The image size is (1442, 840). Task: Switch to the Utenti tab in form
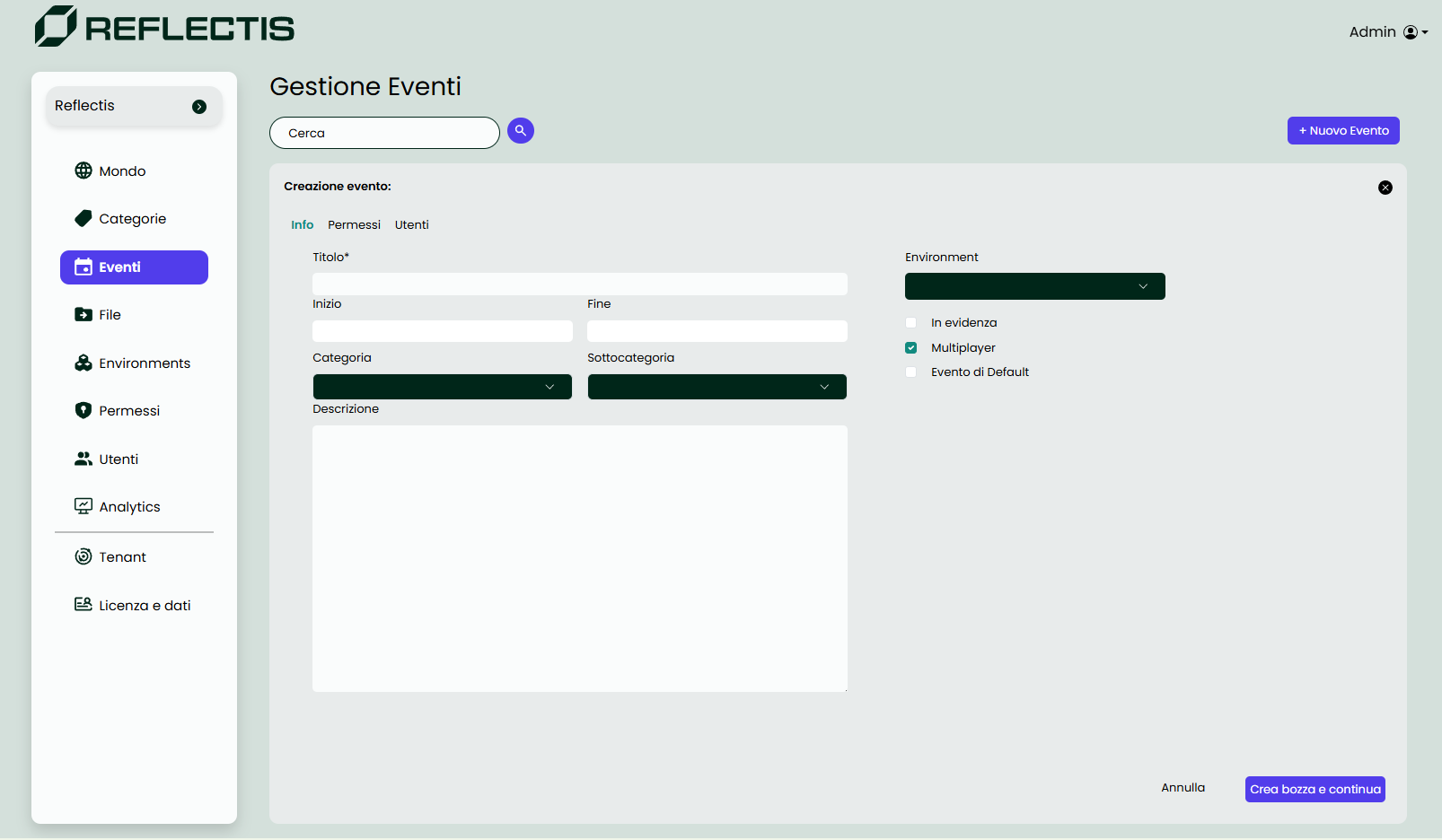point(411,225)
